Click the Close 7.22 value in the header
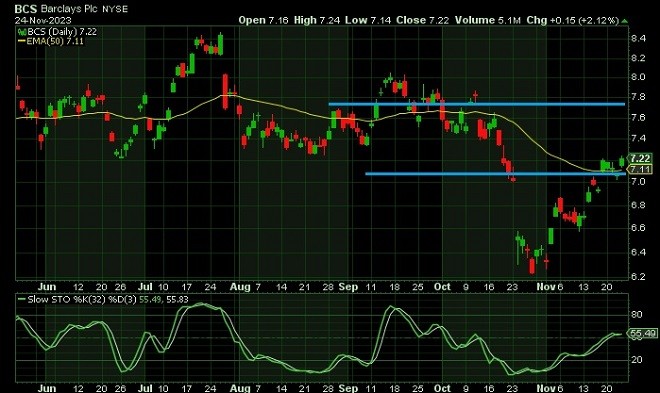 coord(422,20)
